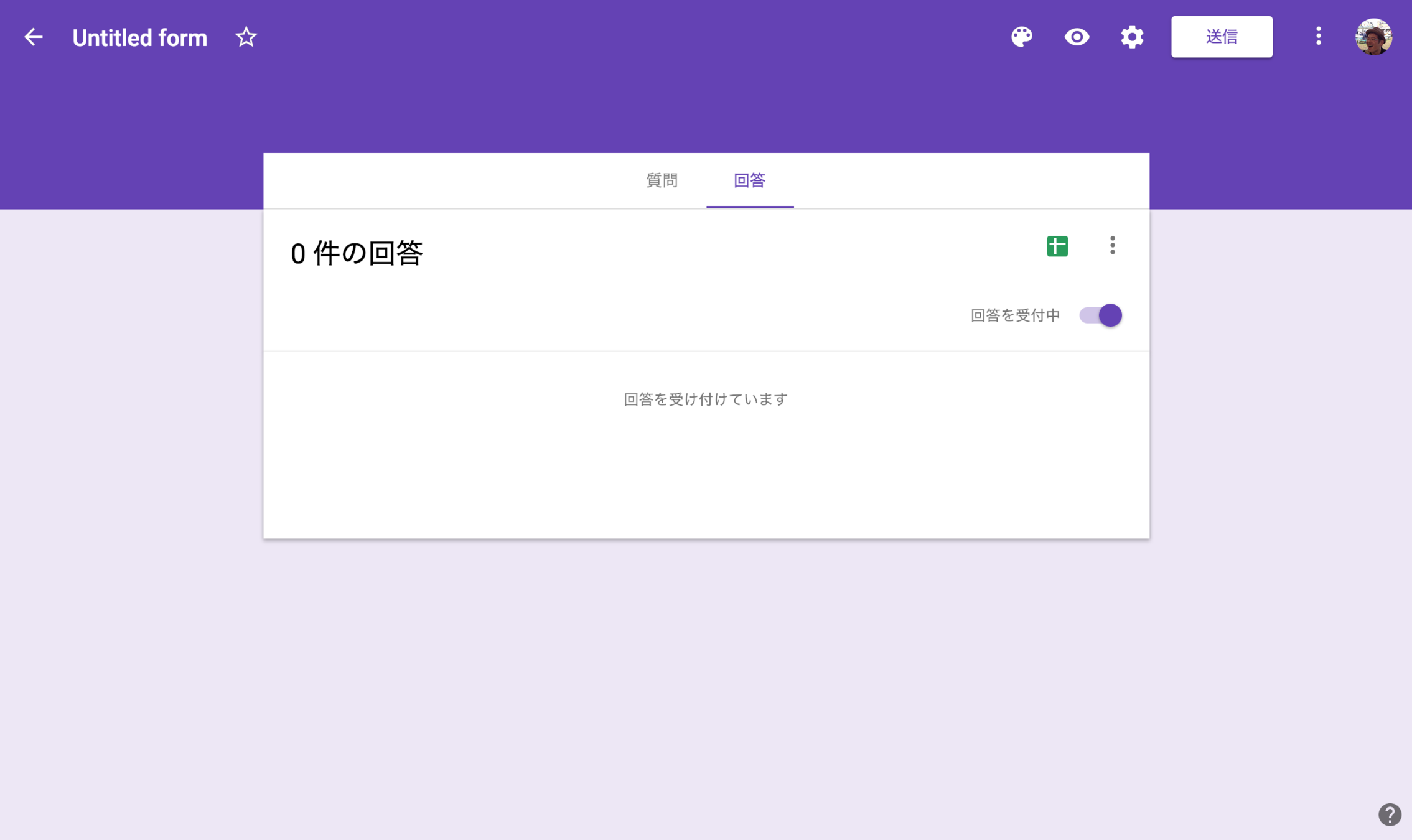
Task: Switch to the 質問 questions tab
Action: (662, 180)
